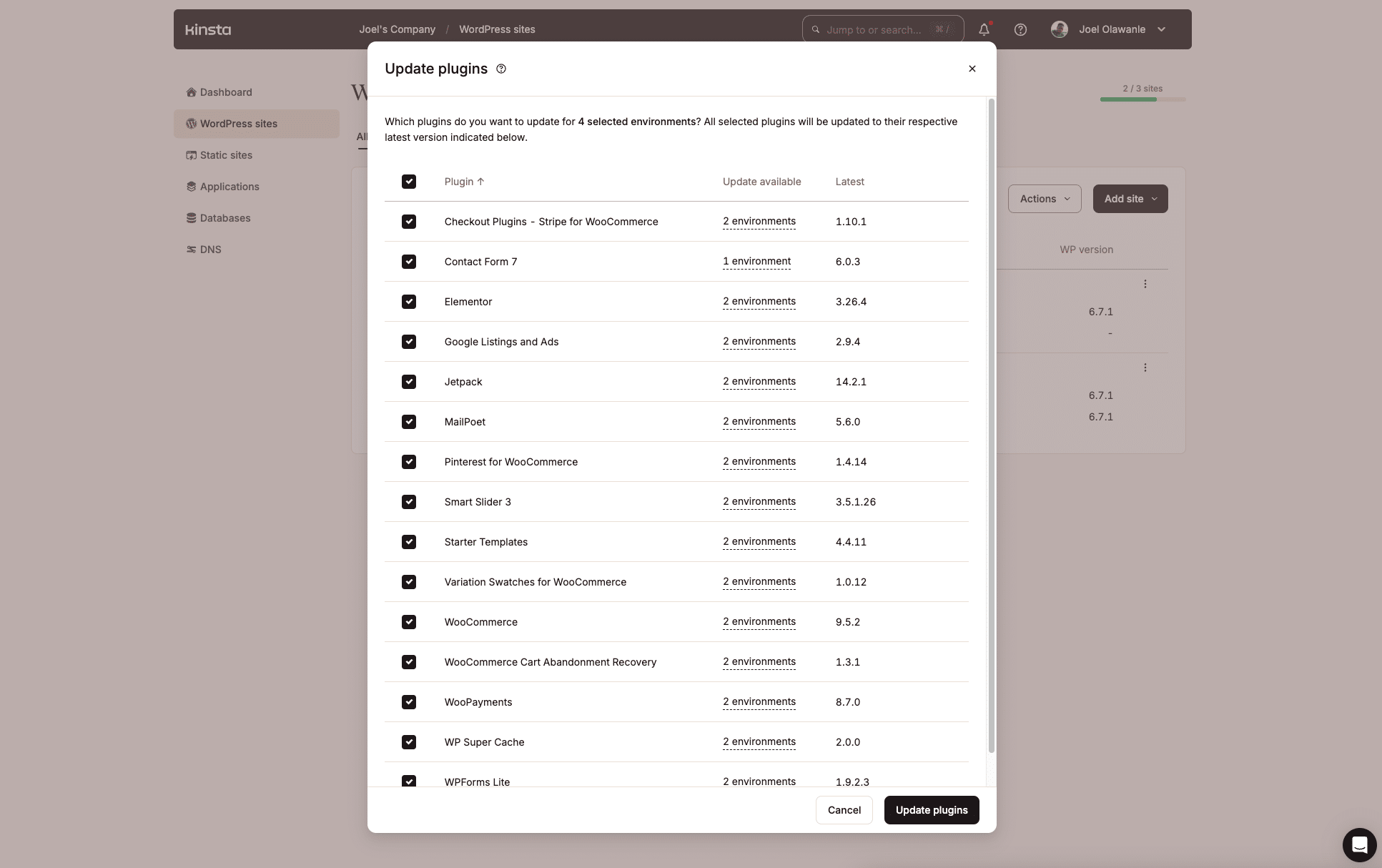Viewport: 1382px width, 868px height.
Task: Click Jetpack's 2 environments link
Action: [759, 382]
